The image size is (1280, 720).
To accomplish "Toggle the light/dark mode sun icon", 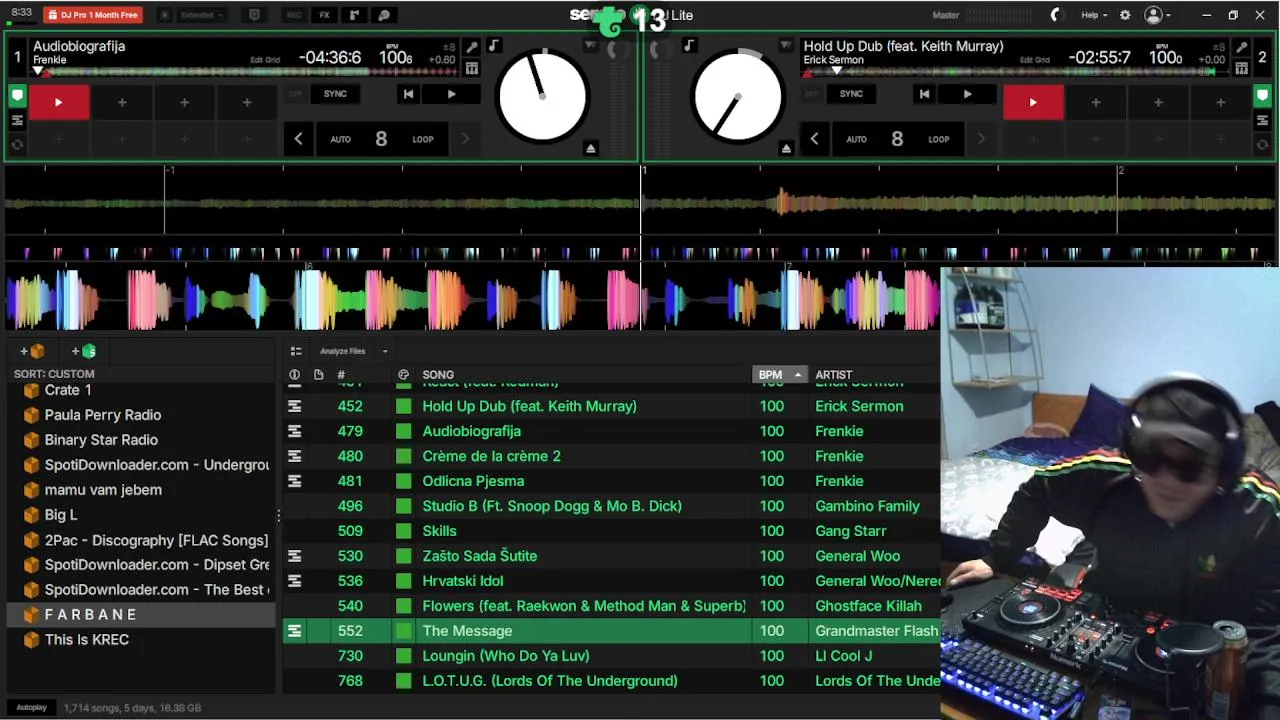I will tap(165, 15).
